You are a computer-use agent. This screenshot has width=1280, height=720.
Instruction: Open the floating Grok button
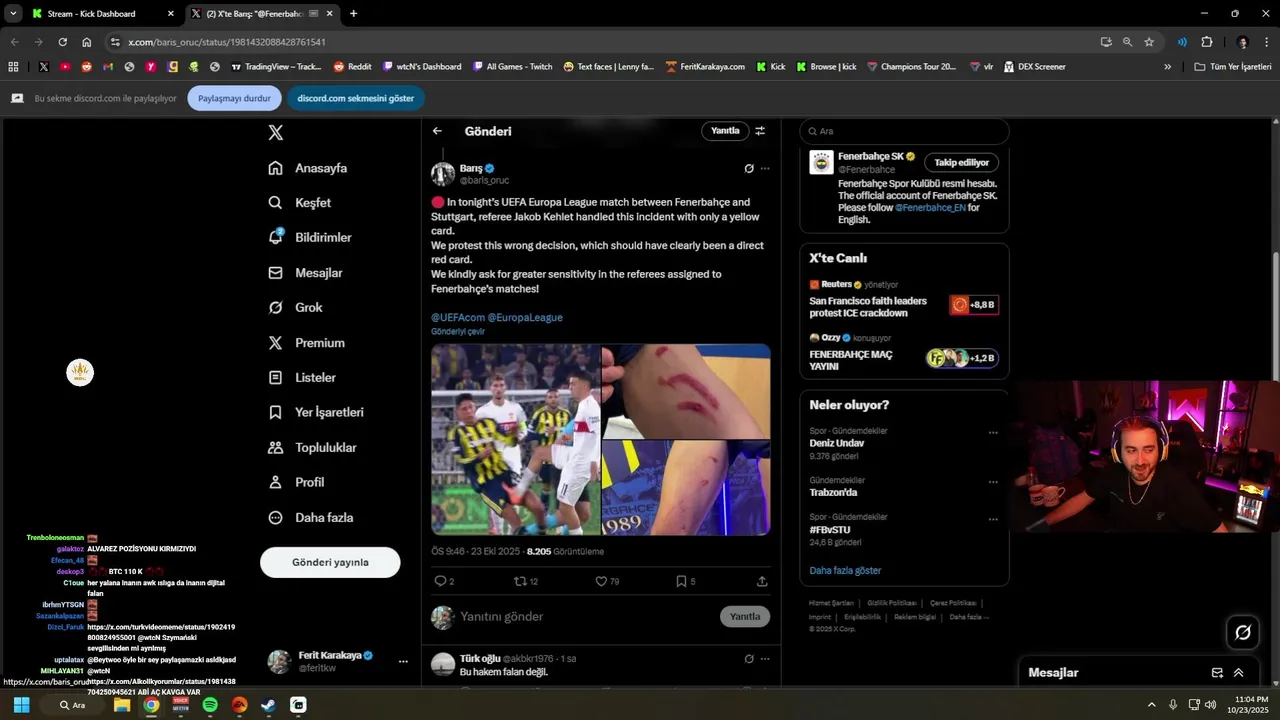pos(1243,632)
